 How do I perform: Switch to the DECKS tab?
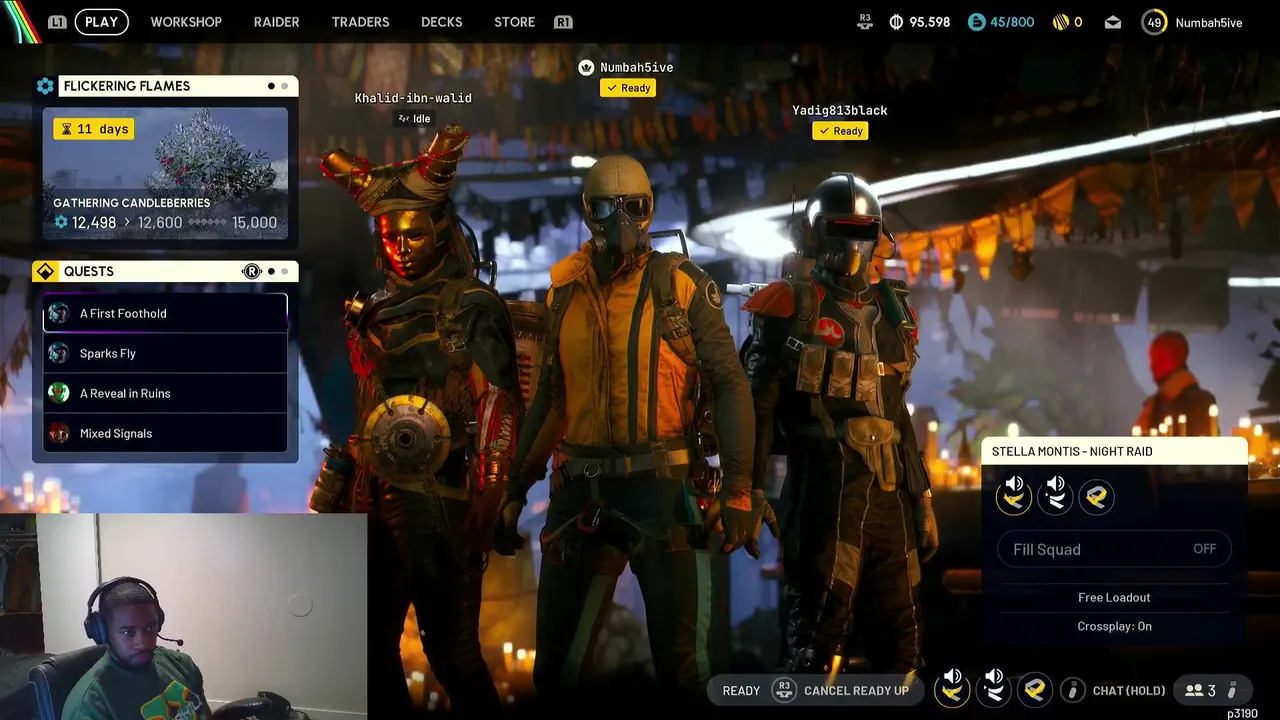click(x=442, y=22)
